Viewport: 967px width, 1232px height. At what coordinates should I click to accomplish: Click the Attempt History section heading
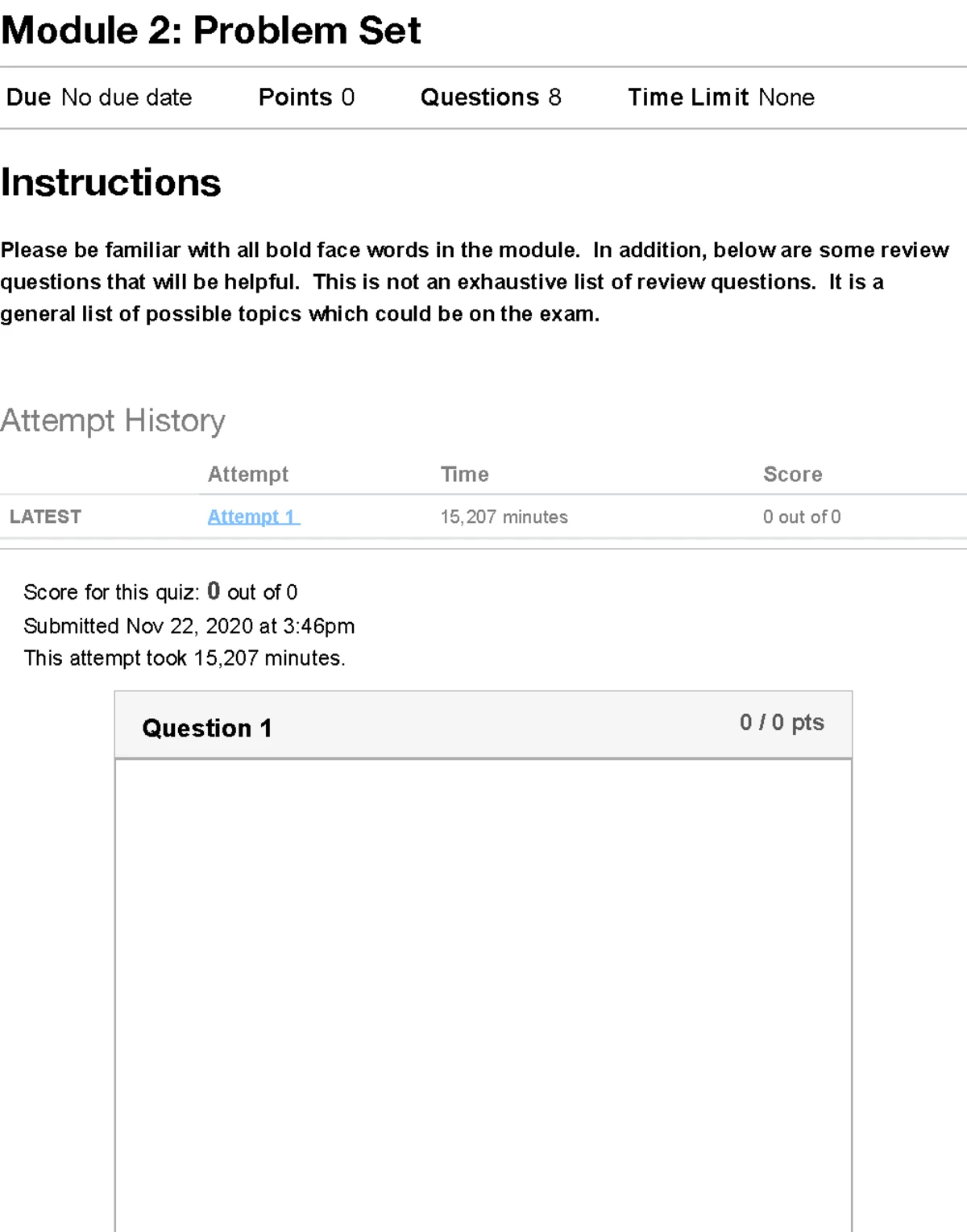coord(113,420)
